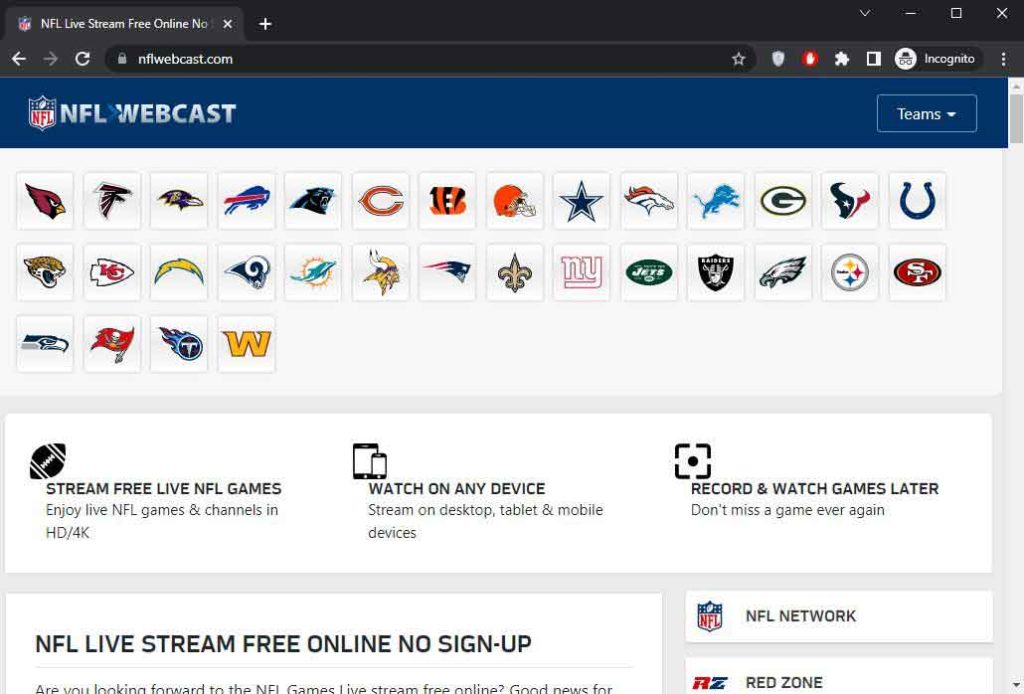Click the Seattle Seahawks logo
The height and width of the screenshot is (694, 1024).
pos(45,343)
